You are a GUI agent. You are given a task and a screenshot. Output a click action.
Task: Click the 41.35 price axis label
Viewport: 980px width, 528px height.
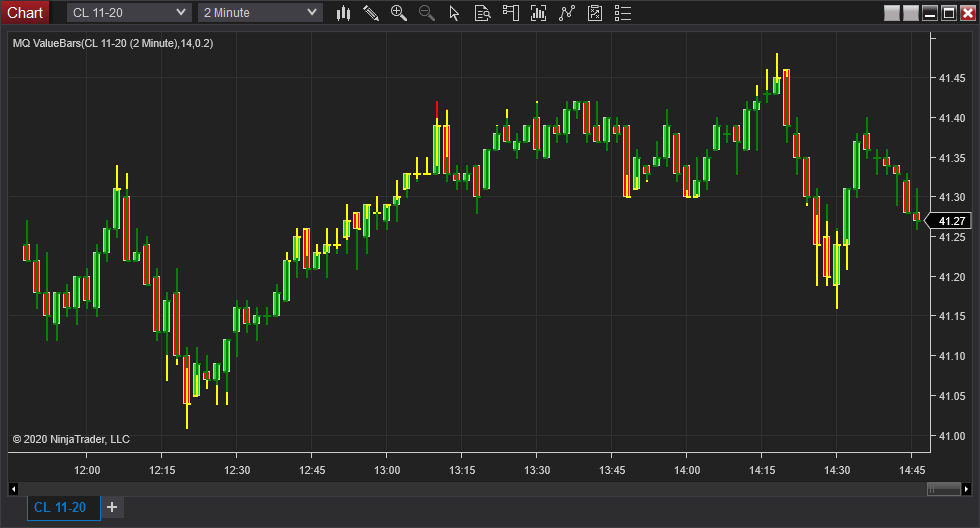pyautogui.click(x=952, y=158)
